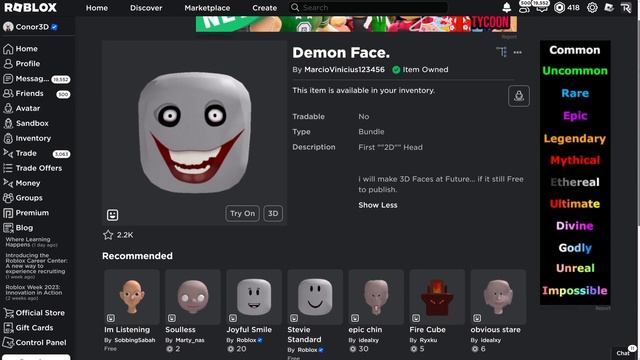Favorite the item with the star icon
The width and height of the screenshot is (640, 360).
108,235
